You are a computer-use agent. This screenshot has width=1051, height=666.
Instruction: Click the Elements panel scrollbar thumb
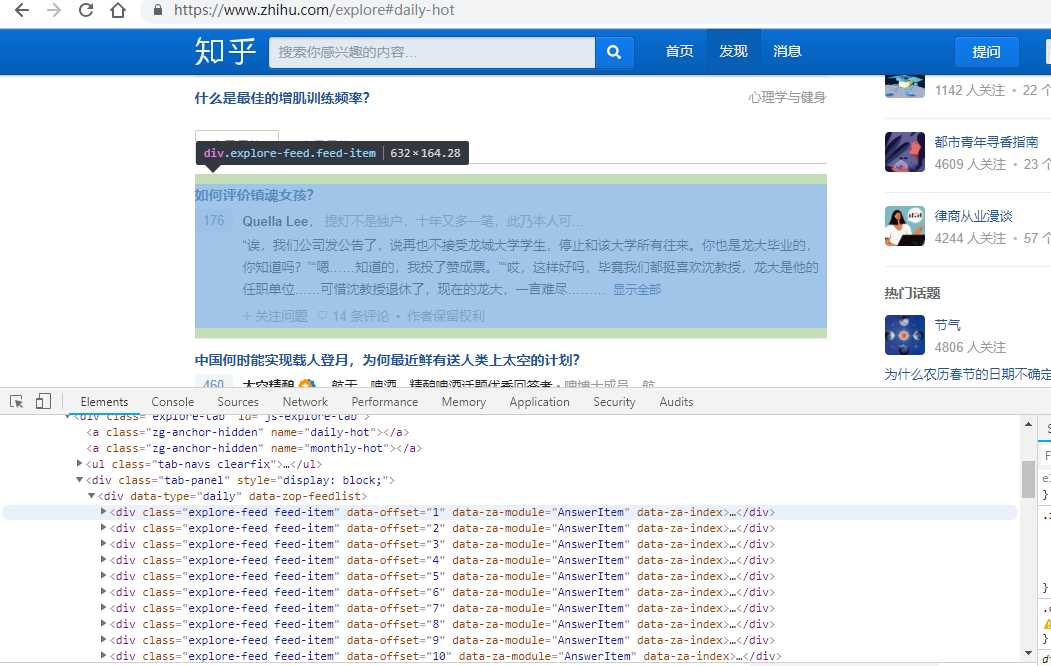(1028, 478)
